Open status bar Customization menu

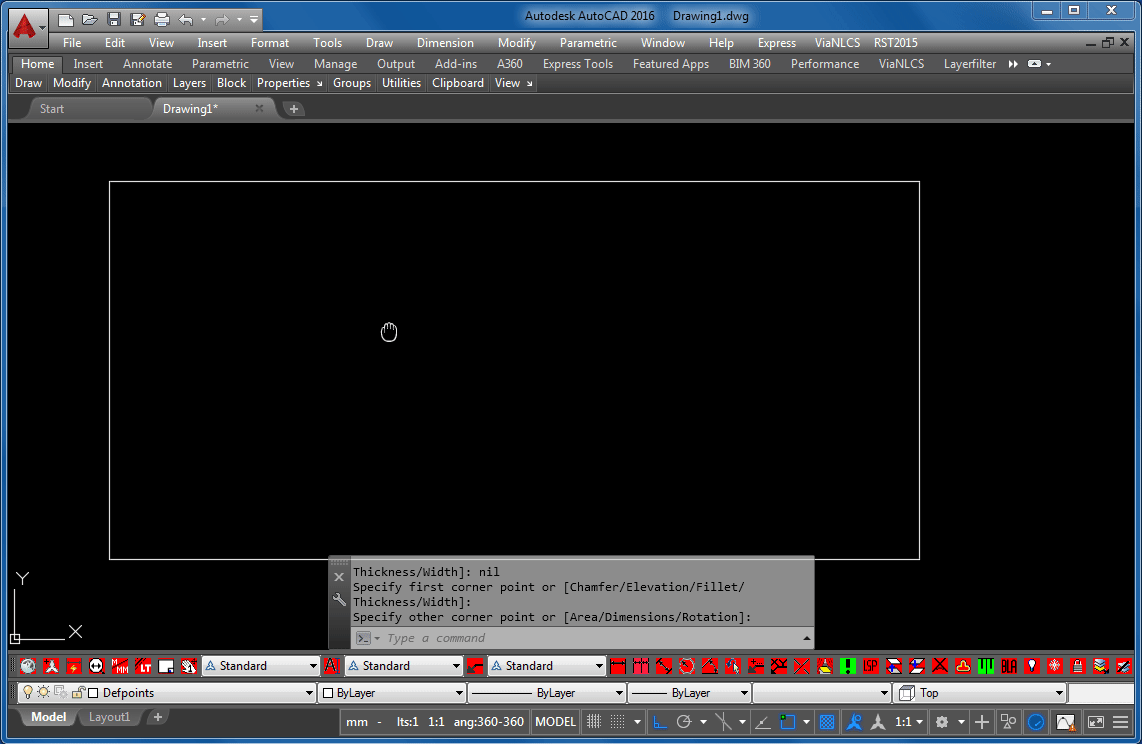[x=1121, y=722]
